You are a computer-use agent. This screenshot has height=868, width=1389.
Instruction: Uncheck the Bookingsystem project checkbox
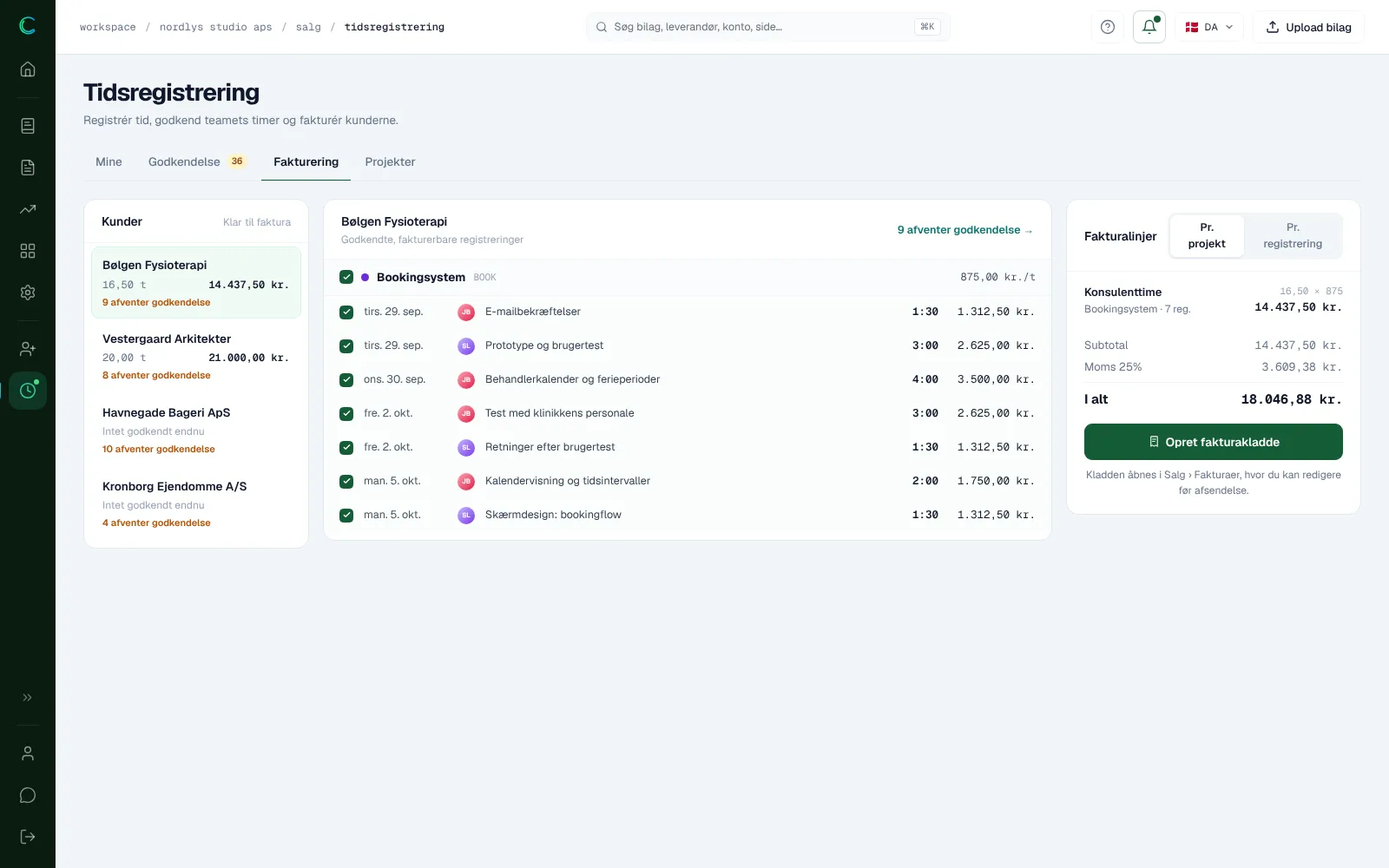tap(346, 277)
